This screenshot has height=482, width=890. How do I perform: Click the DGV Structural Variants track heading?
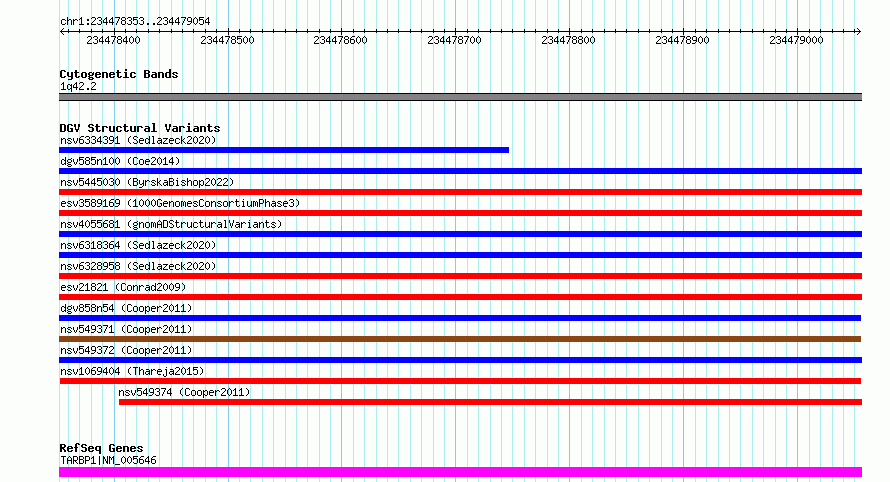tap(140, 128)
